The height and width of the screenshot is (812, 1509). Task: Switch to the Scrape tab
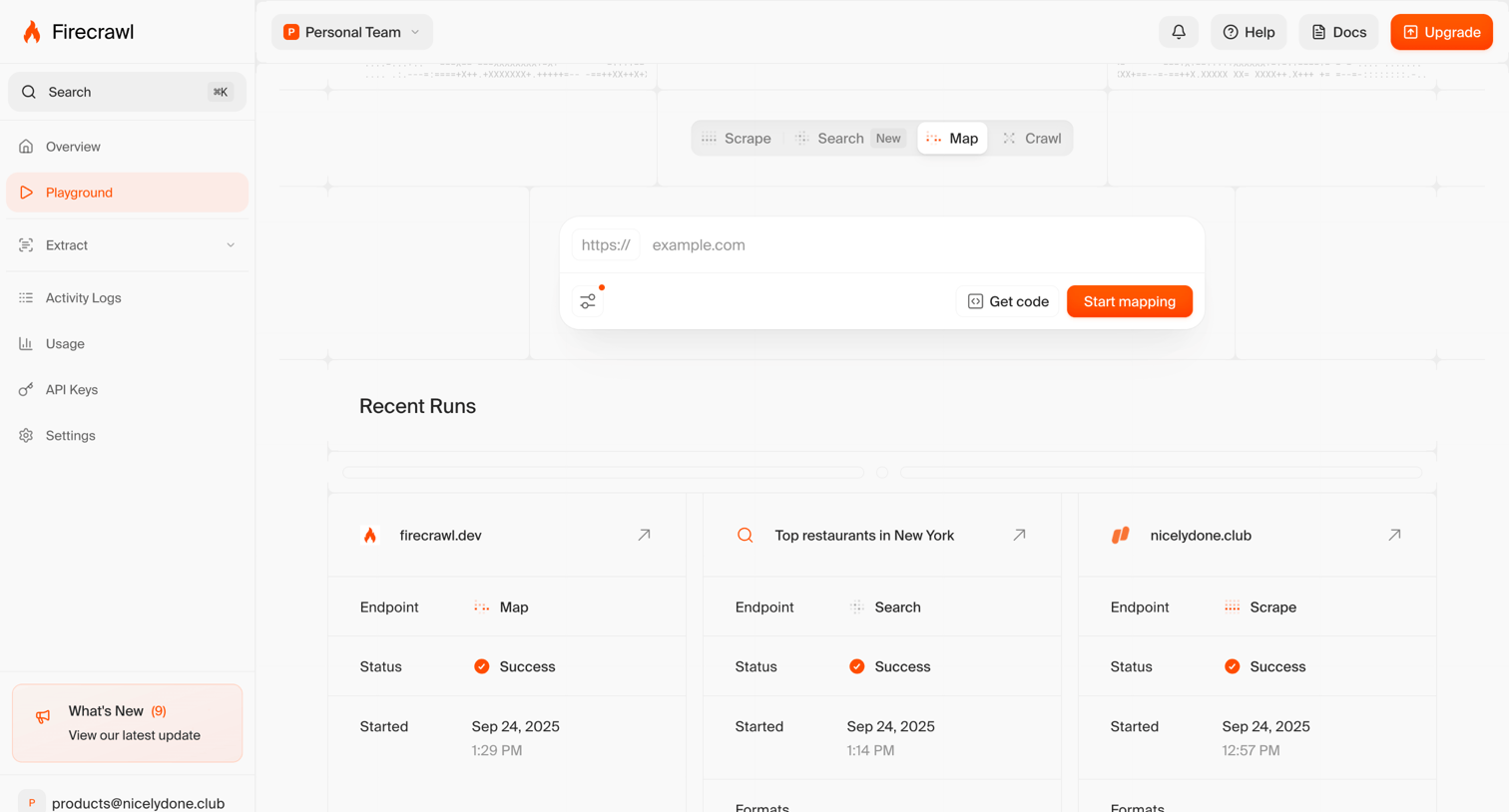[x=737, y=139]
